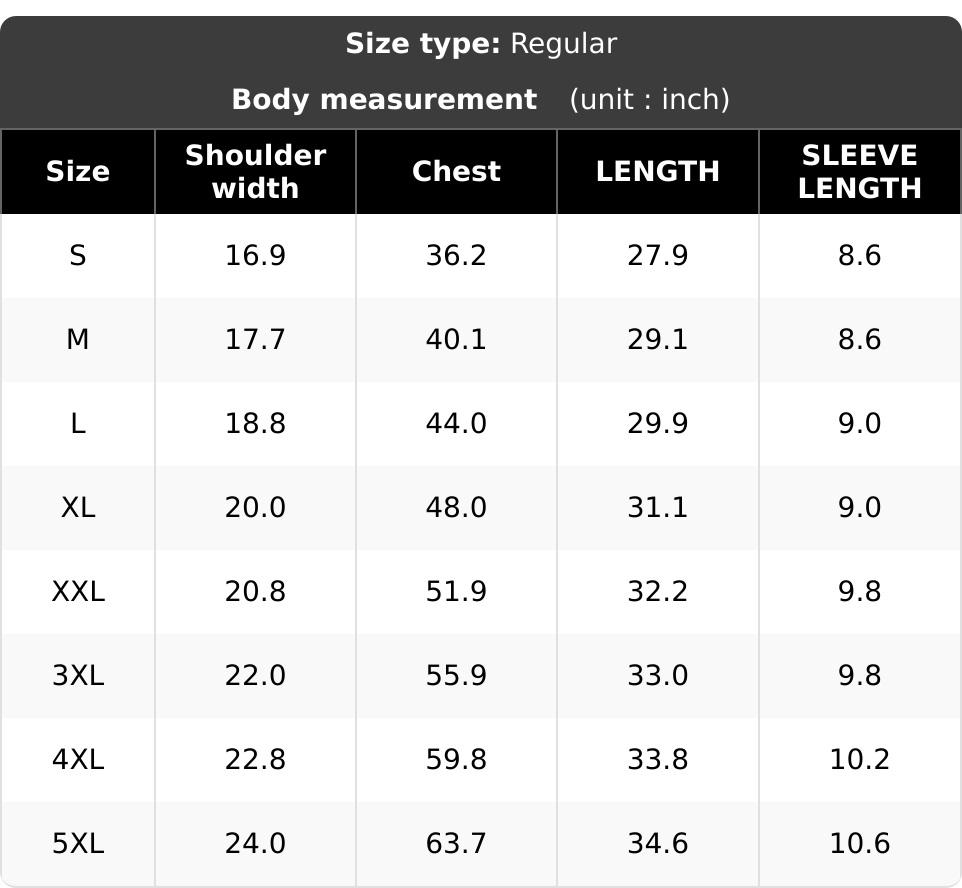
Task: Click the Size type: Regular heading
Action: [x=481, y=44]
